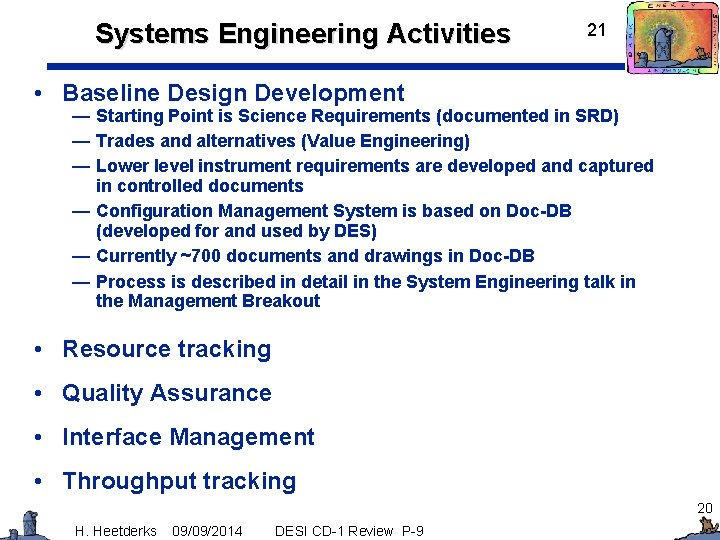The height and width of the screenshot is (540, 720).
Task: Click 'Process is described in detail' line
Action: pos(366,281)
